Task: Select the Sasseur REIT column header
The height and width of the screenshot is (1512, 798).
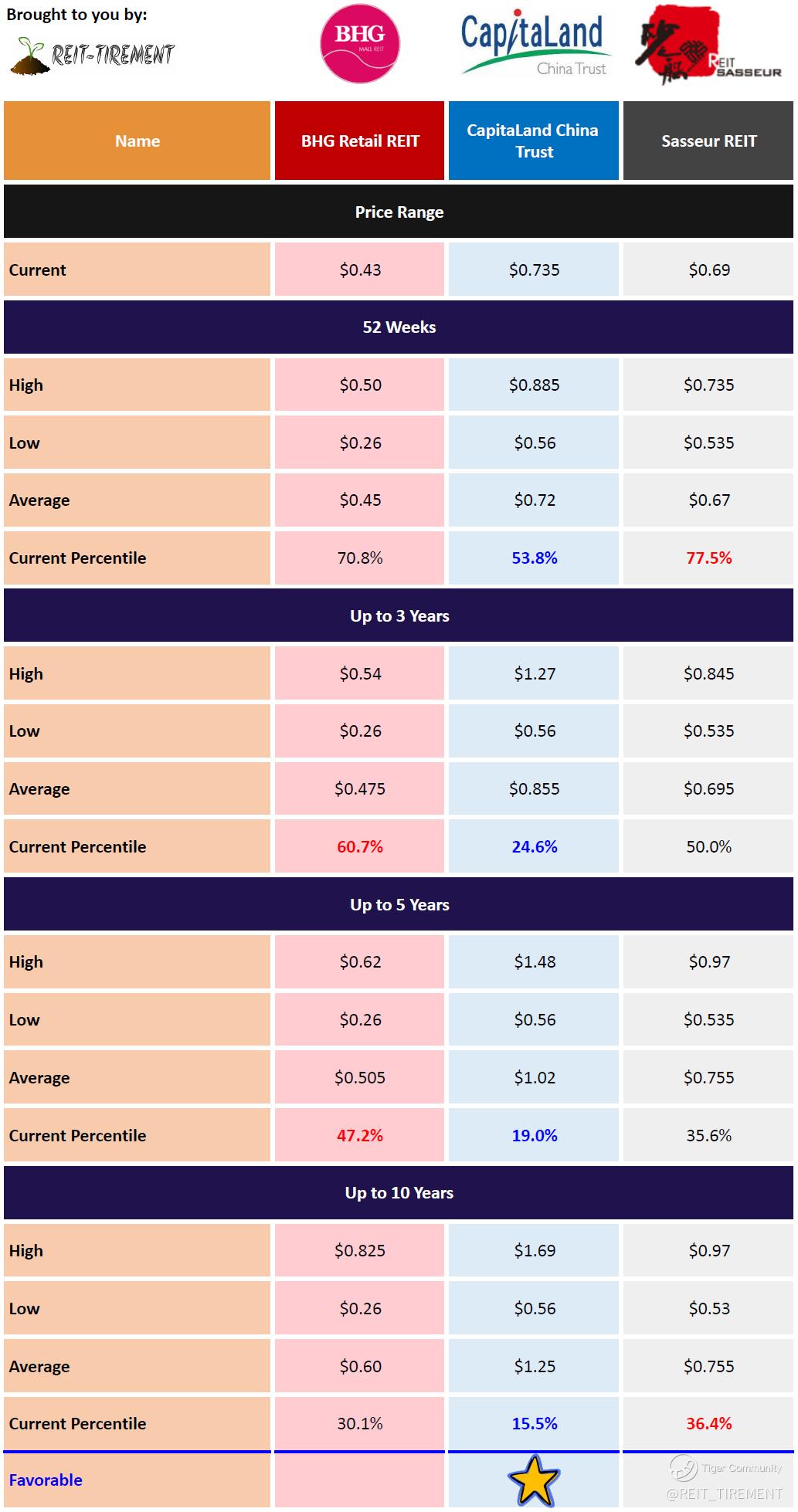Action: click(x=708, y=141)
